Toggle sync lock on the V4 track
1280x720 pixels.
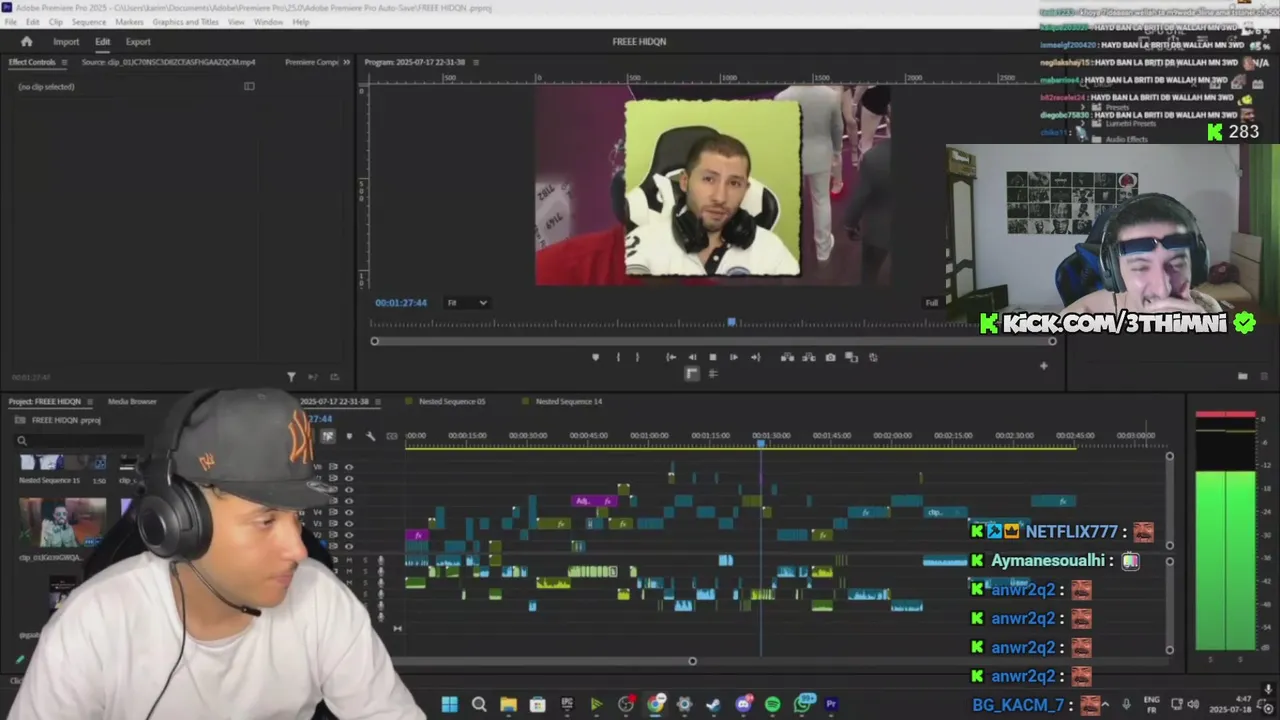coord(333,513)
